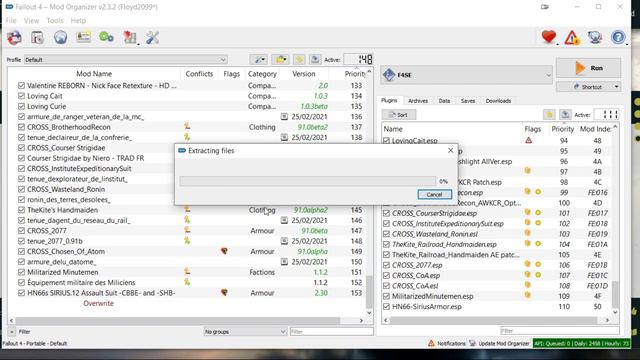640x360 pixels.
Task: Click the Run button
Action: tap(589, 68)
